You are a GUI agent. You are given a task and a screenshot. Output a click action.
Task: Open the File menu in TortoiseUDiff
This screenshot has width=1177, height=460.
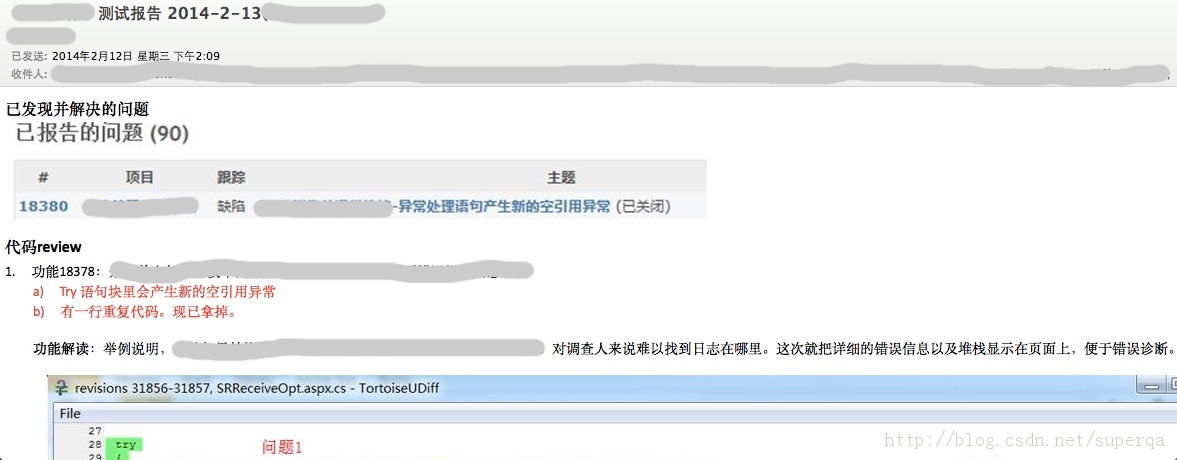(70, 413)
